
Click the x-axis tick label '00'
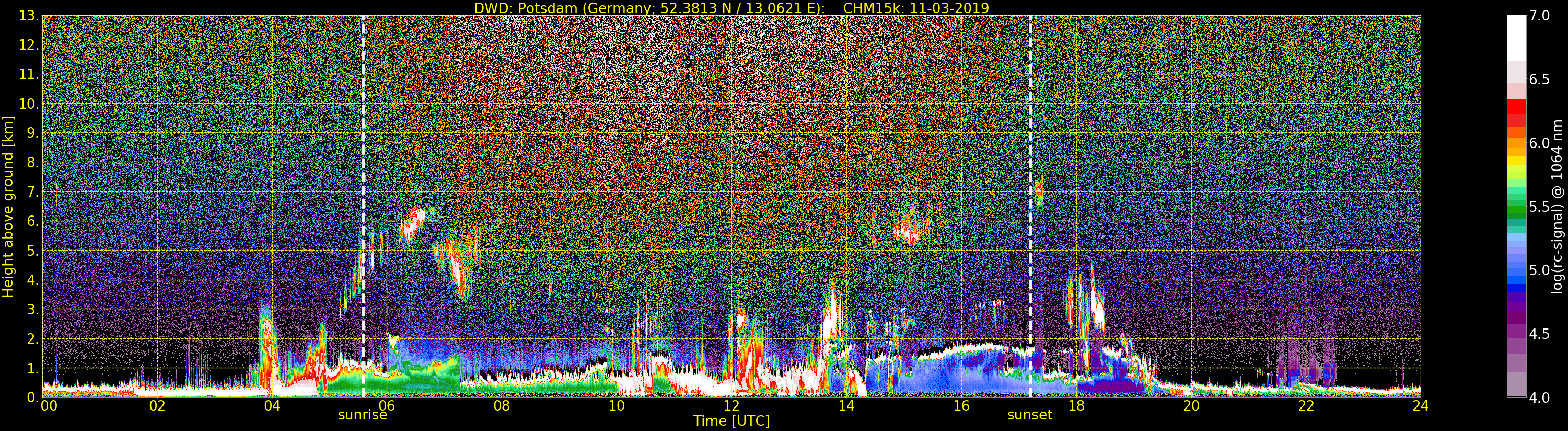pyautogui.click(x=49, y=405)
